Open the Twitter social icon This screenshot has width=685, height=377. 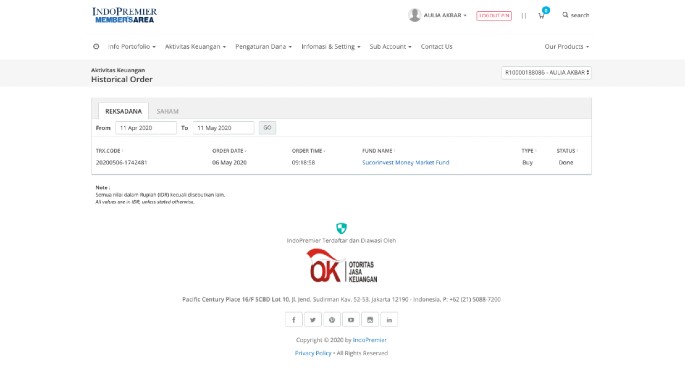point(313,320)
